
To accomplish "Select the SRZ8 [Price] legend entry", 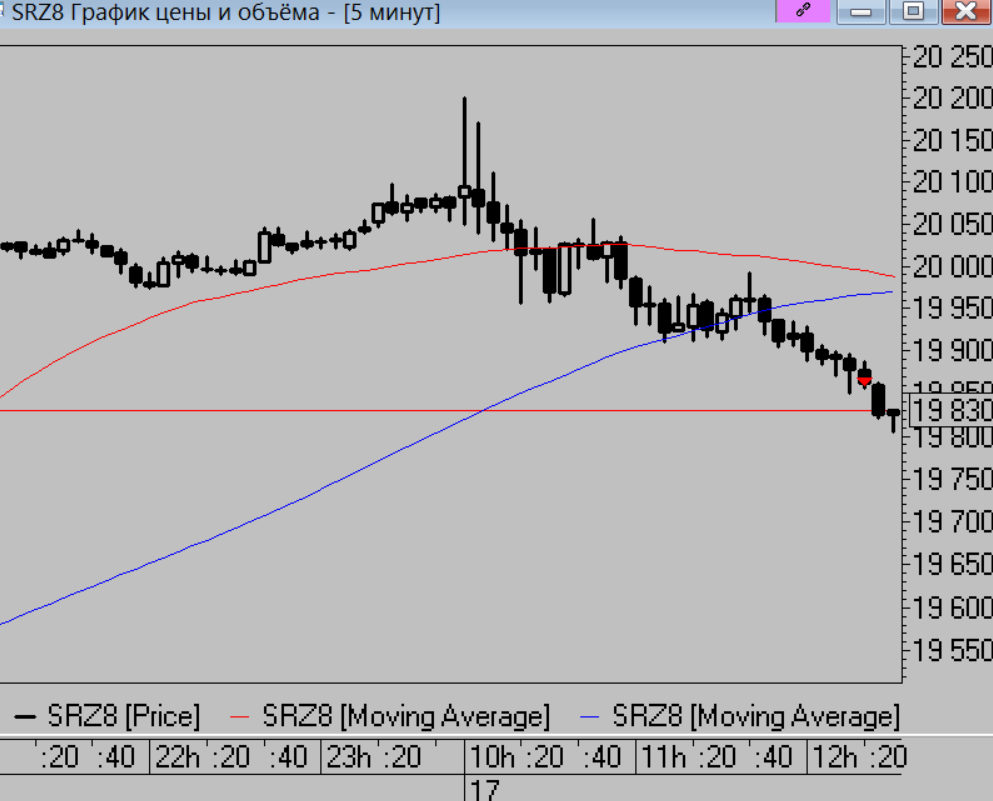I will [x=123, y=716].
